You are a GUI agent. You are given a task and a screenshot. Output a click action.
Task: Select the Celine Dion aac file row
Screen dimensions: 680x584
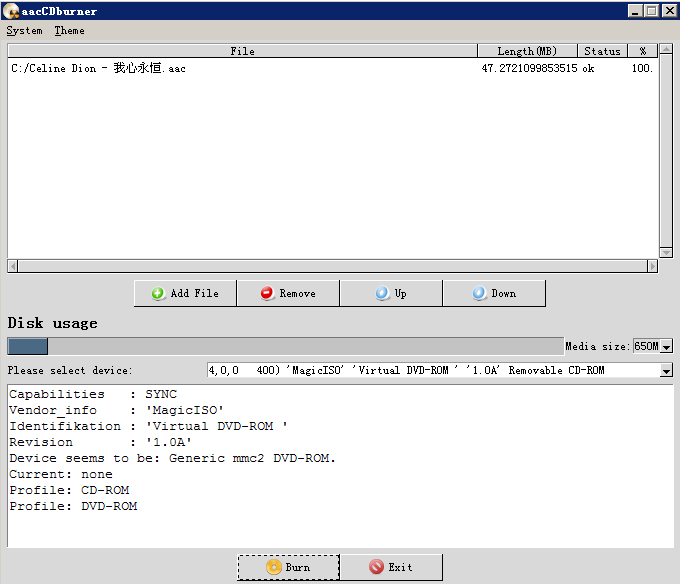click(x=333, y=69)
